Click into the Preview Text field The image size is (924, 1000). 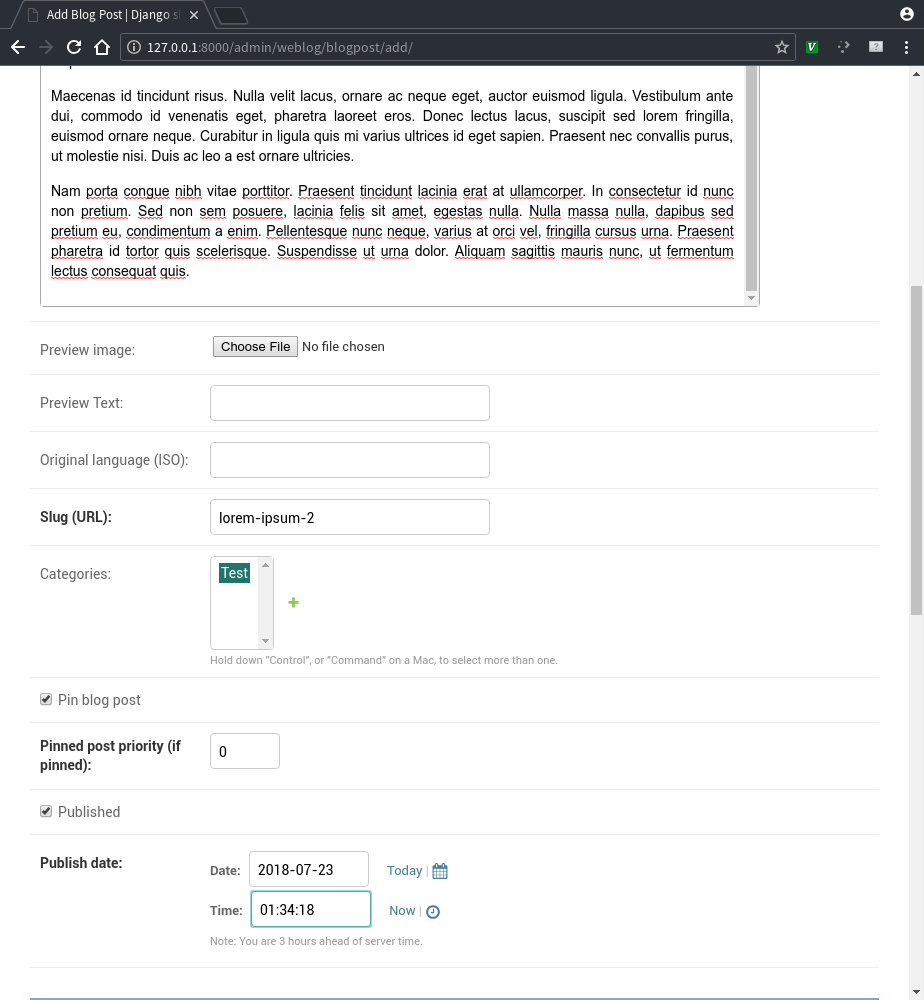[350, 403]
